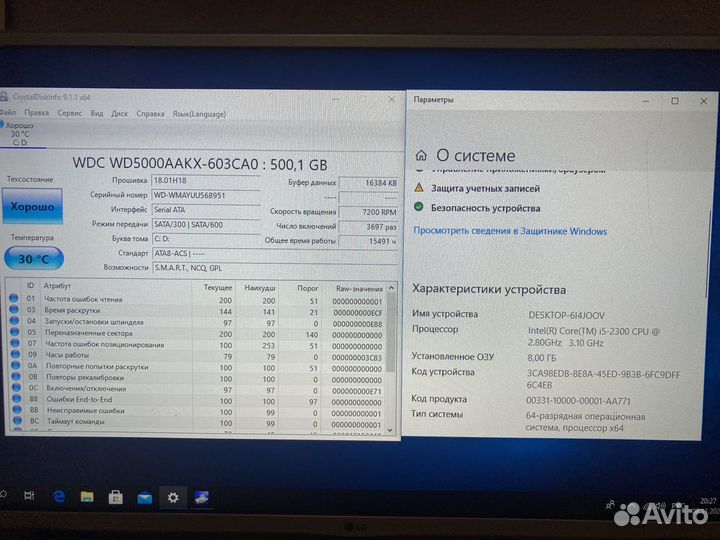Click the attribute list scroll down arrow
The width and height of the screenshot is (720, 540).
390,430
